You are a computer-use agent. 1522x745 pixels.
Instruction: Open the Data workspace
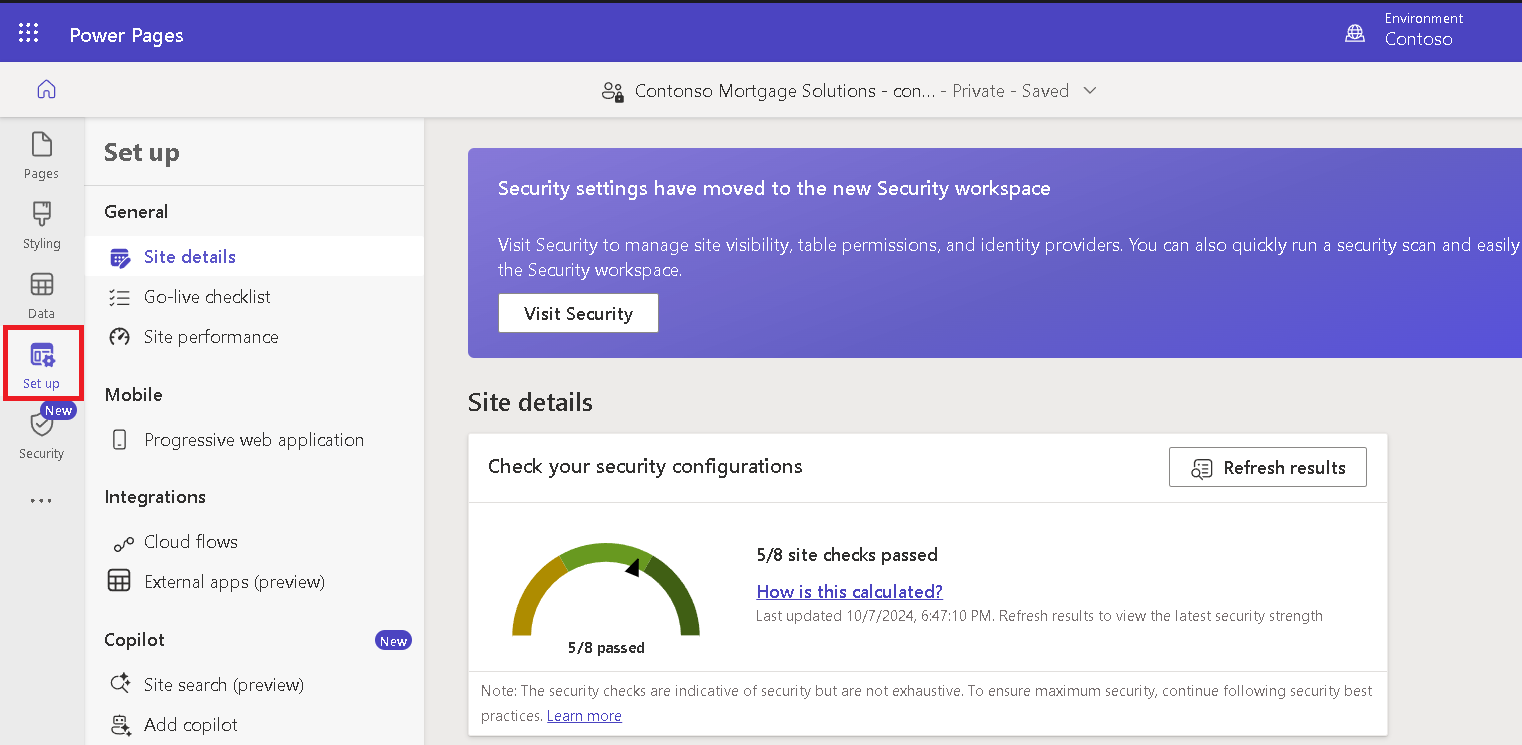coord(41,295)
